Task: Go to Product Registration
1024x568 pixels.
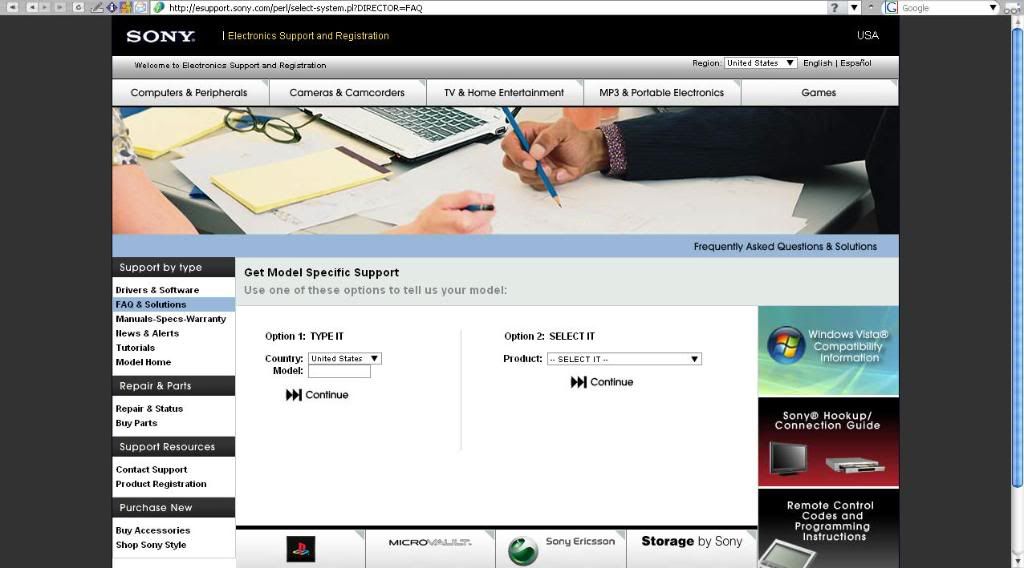Action: click(x=161, y=484)
